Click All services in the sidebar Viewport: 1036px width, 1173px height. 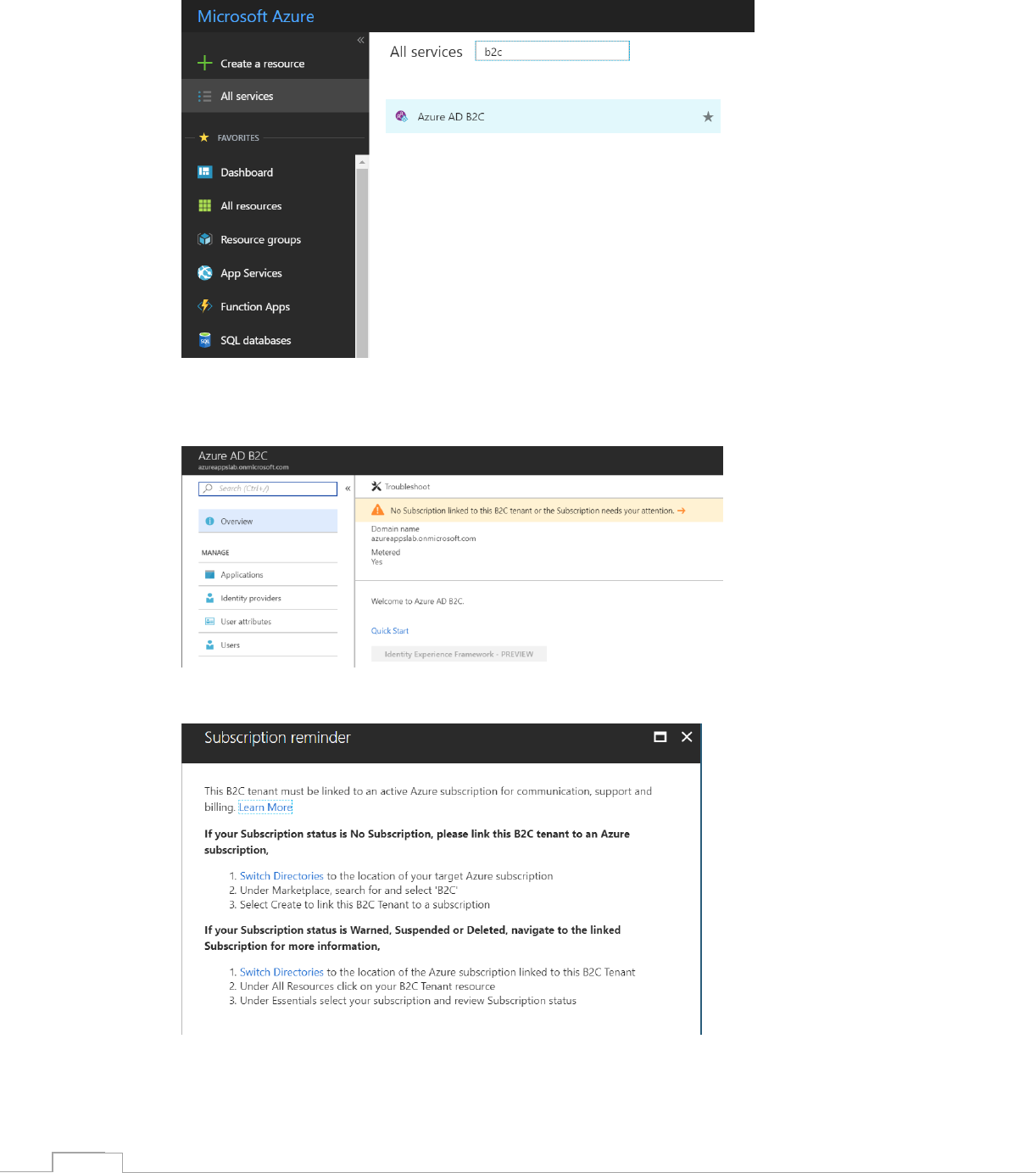[247, 96]
